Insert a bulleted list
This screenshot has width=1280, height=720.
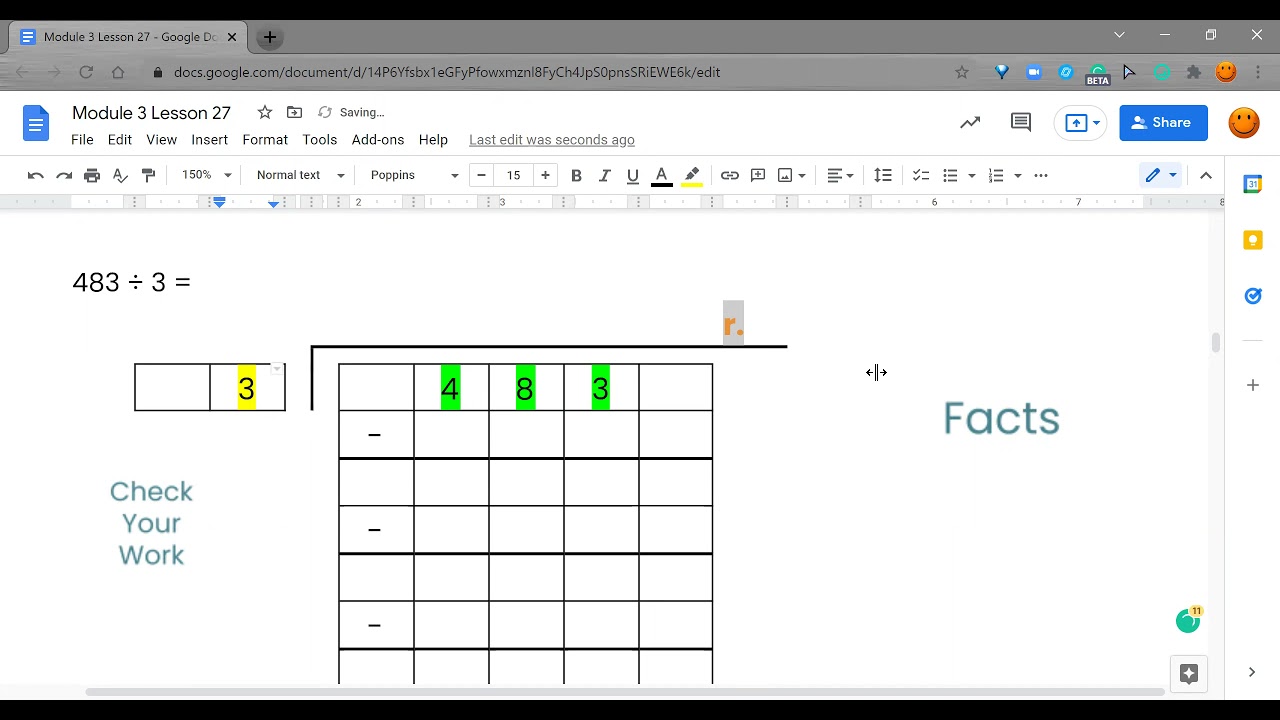(950, 175)
